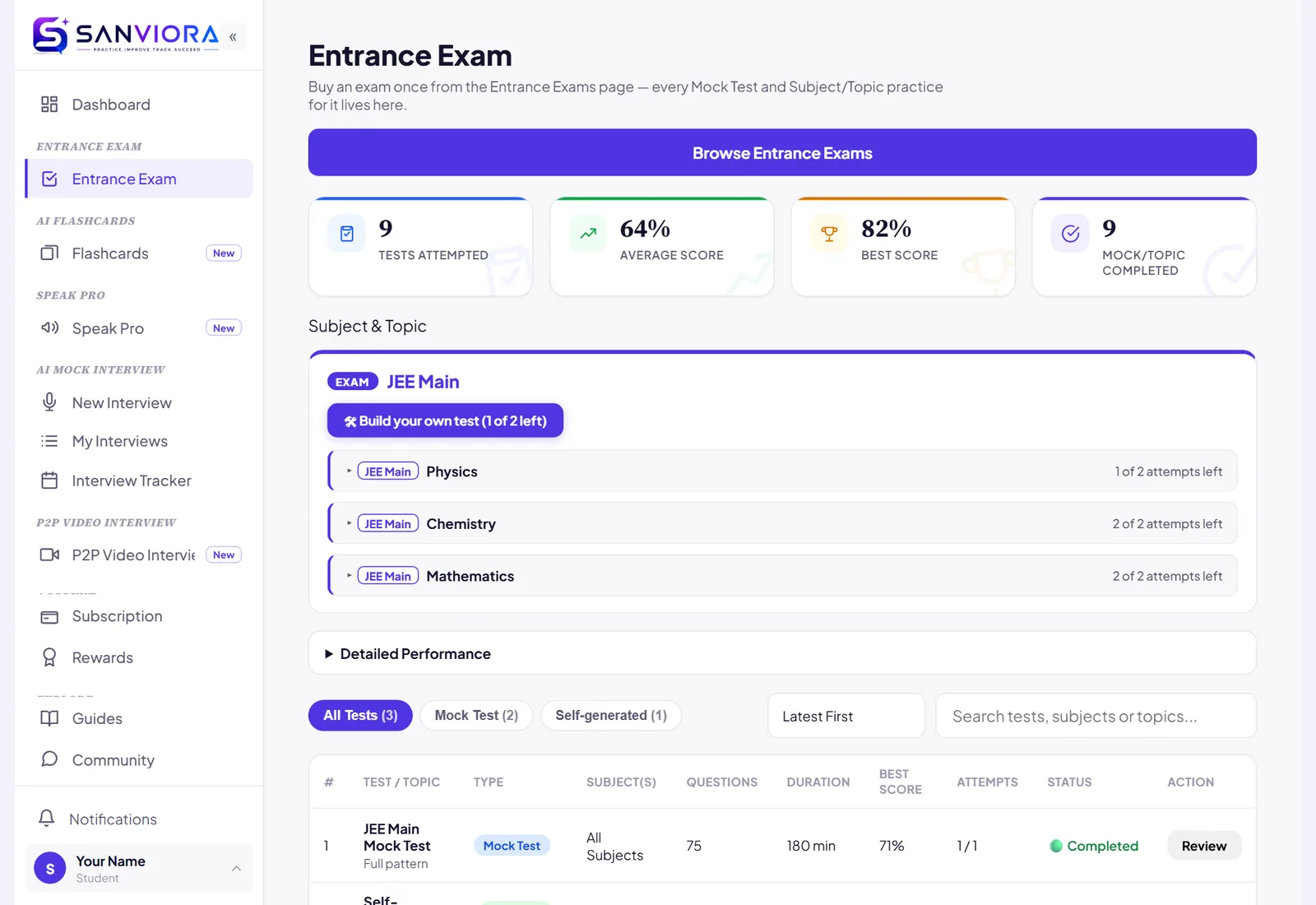Click the My Interviews list icon
Screen dimensions: 1316x905
pyautogui.click(x=49, y=441)
